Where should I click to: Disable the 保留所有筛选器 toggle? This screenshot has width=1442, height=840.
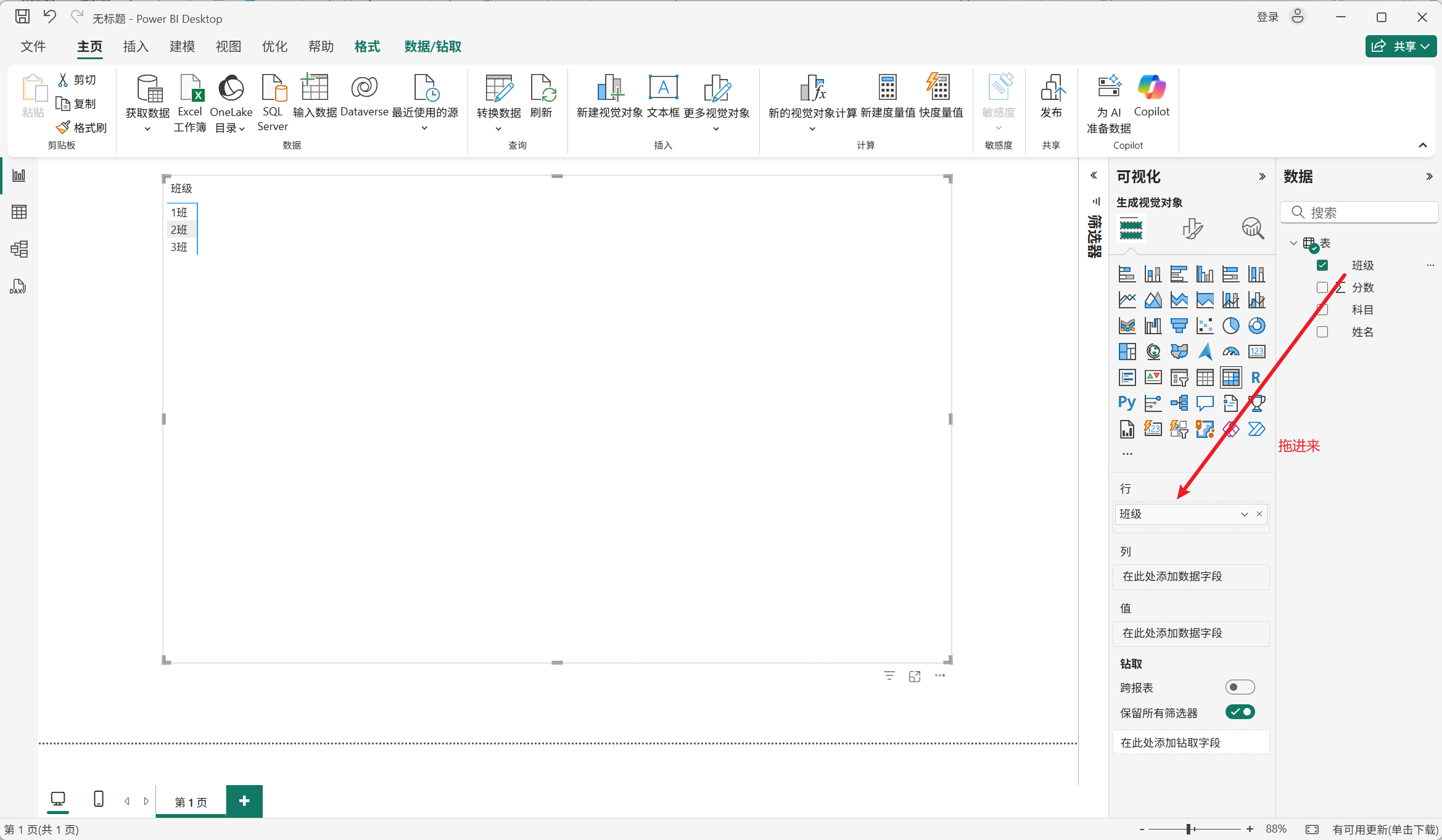pyautogui.click(x=1240, y=712)
